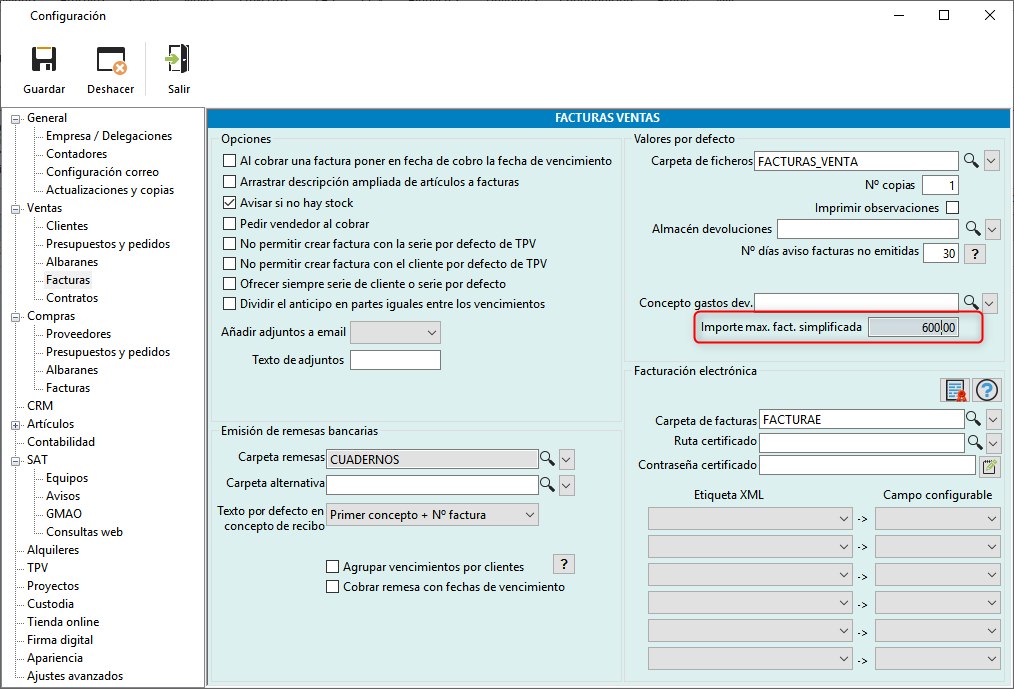Open Almacén devoluciones dropdown arrow
Screen dimensions: 1014x689
click(x=993, y=229)
